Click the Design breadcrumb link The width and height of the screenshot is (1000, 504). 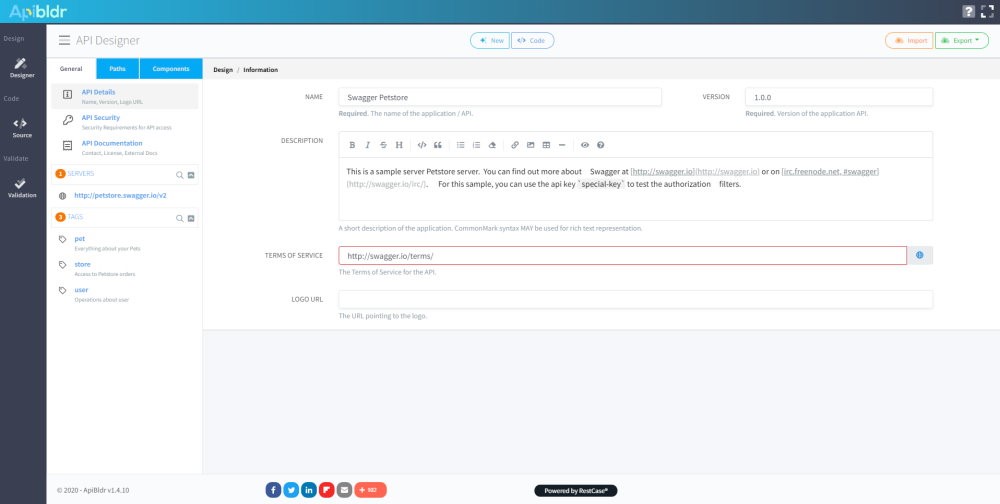click(x=223, y=70)
